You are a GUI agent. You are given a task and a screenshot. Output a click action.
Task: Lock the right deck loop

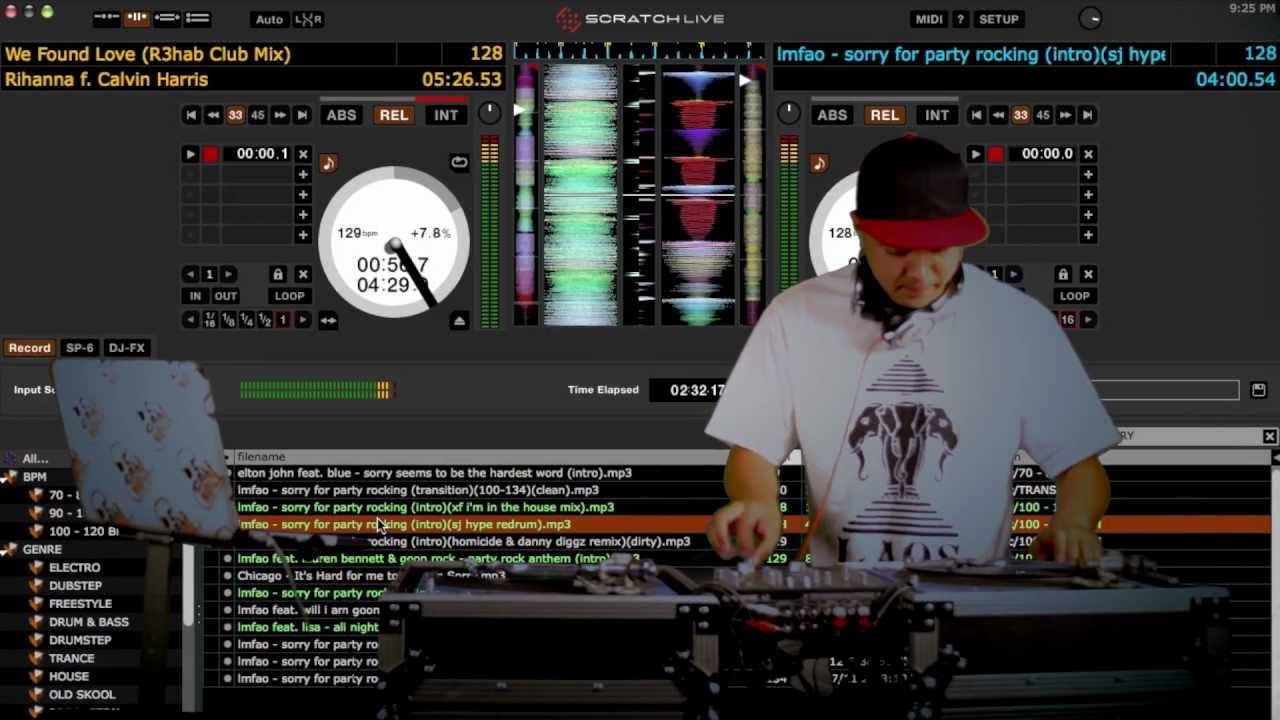click(x=1063, y=274)
